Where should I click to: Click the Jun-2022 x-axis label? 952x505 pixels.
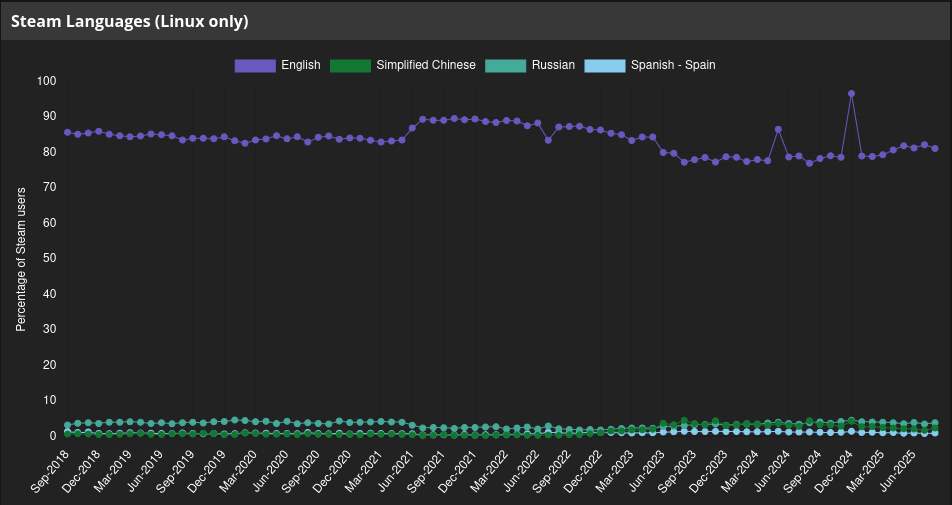521,472
